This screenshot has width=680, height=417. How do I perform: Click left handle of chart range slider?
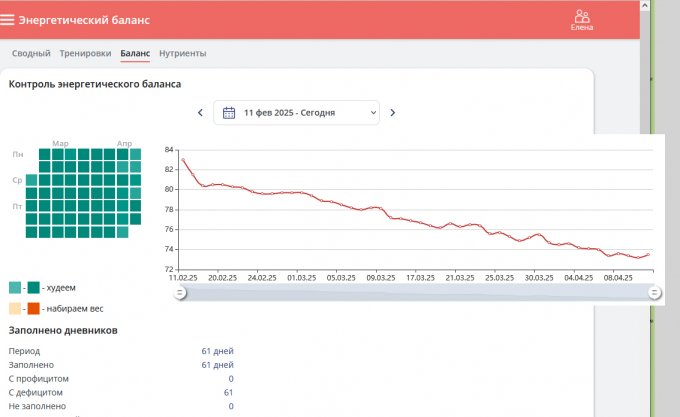pos(180,292)
